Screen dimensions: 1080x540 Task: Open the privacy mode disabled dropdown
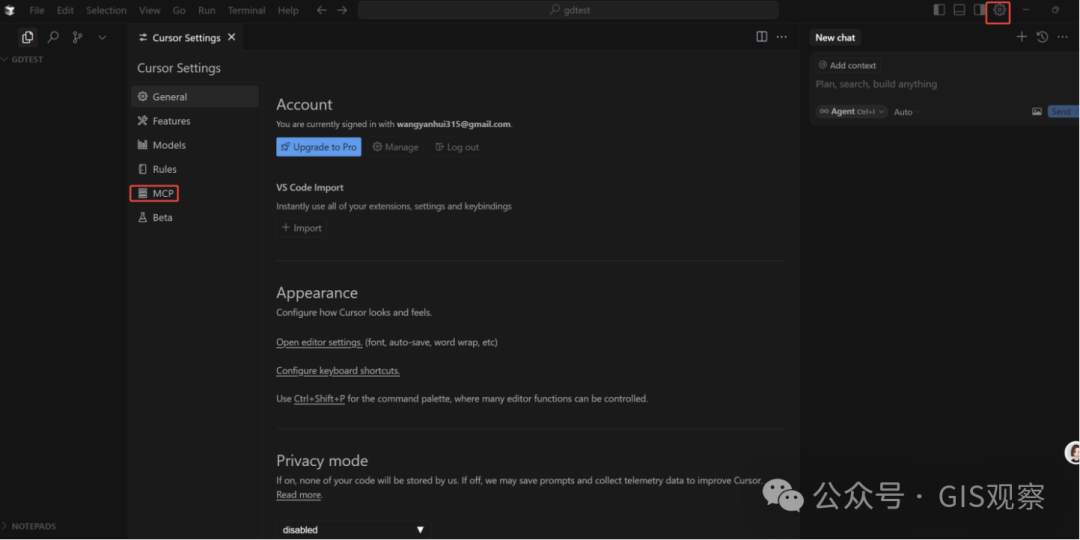pos(353,530)
